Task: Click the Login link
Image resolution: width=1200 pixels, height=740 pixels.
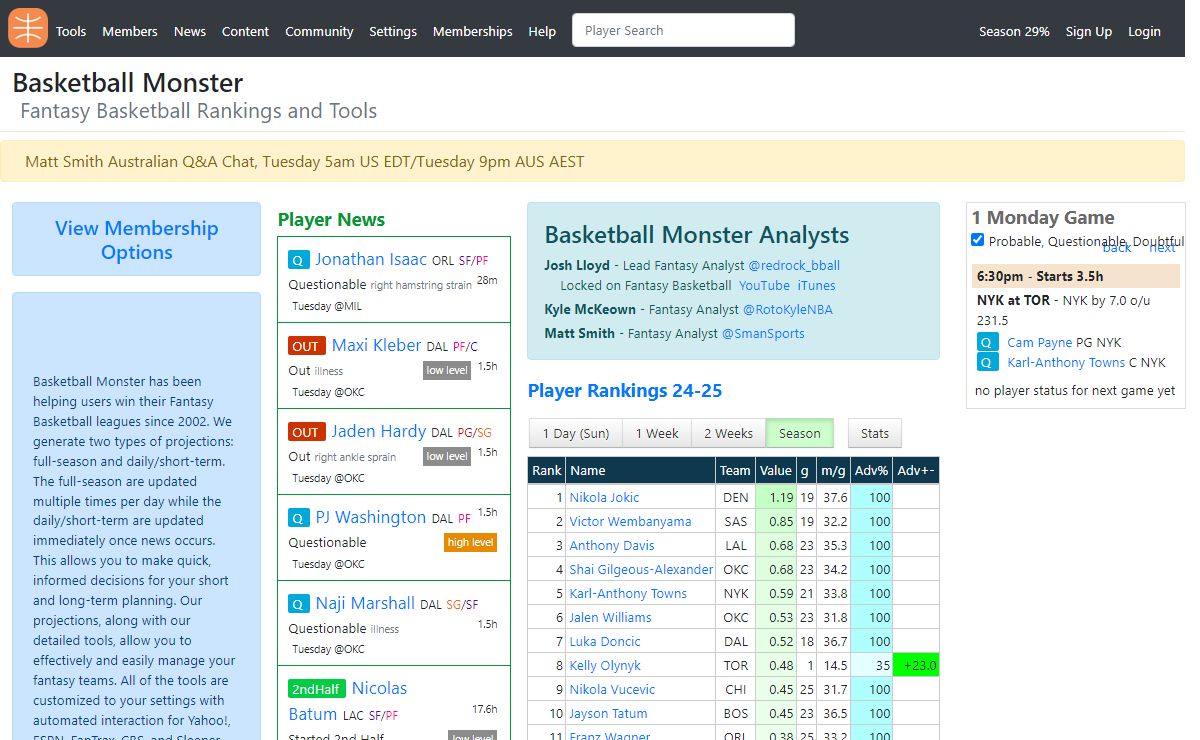Action: point(1144,31)
